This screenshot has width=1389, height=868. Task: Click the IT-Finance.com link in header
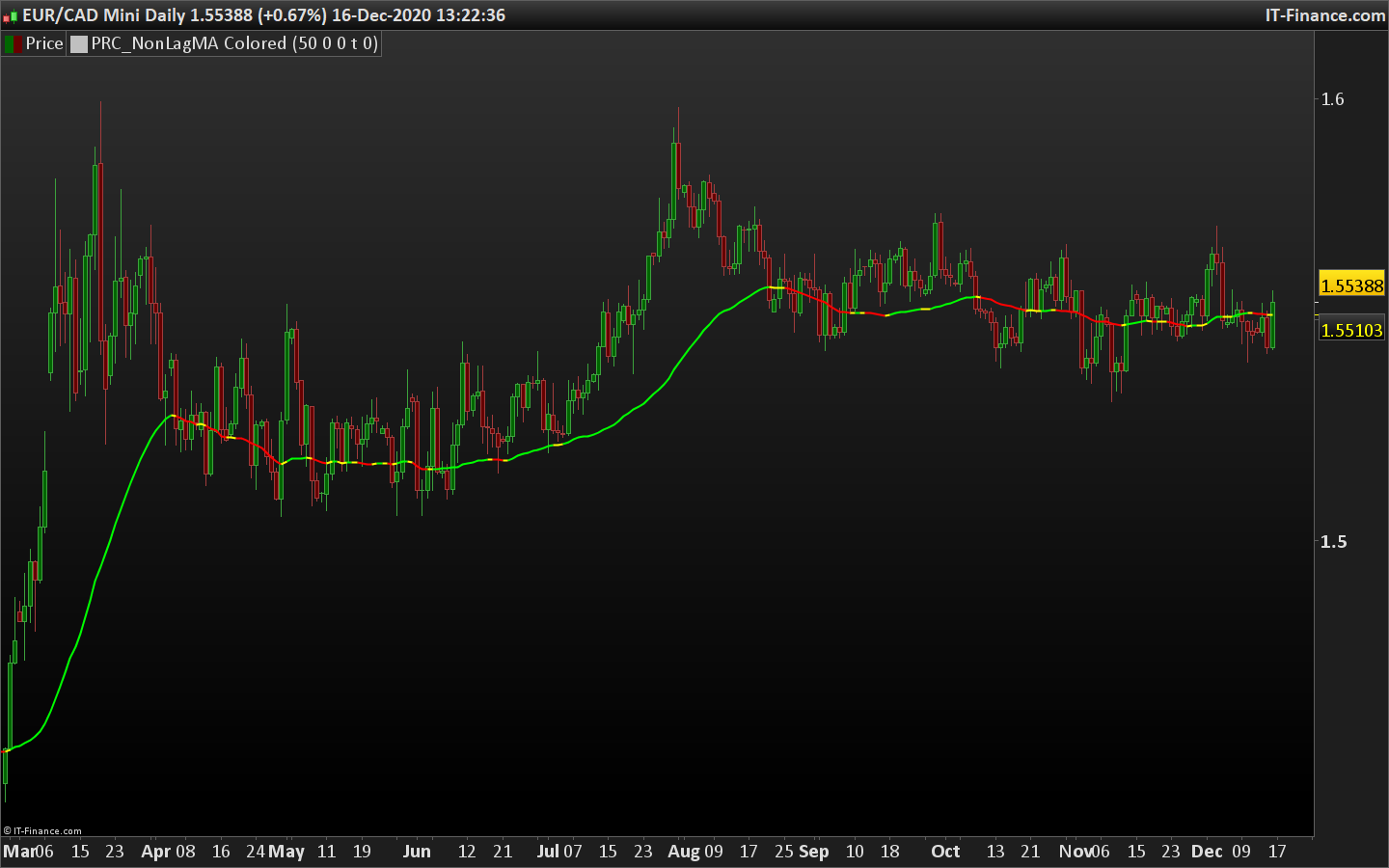click(1325, 15)
